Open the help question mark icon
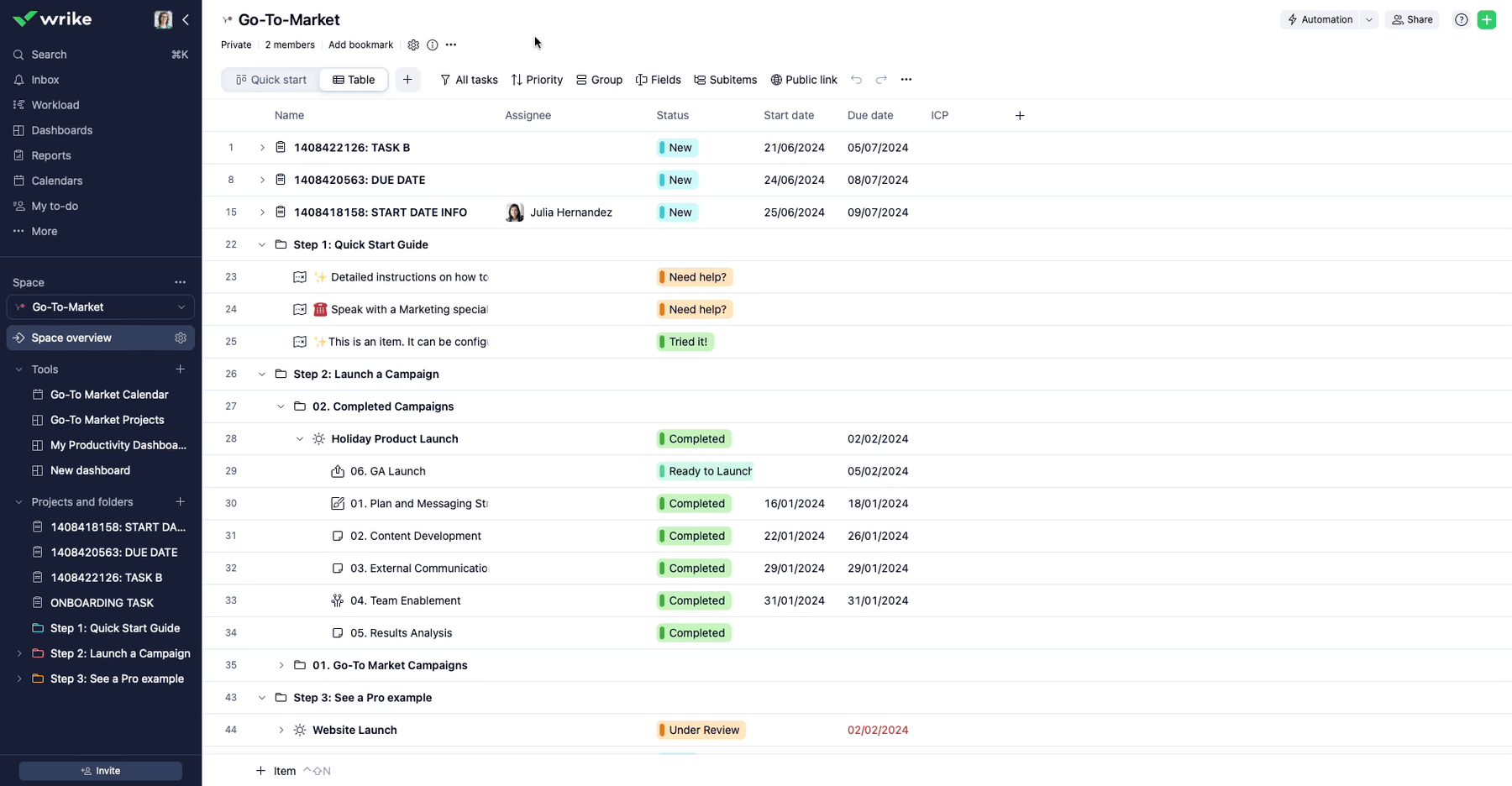The width and height of the screenshot is (1512, 786). pos(1461,19)
